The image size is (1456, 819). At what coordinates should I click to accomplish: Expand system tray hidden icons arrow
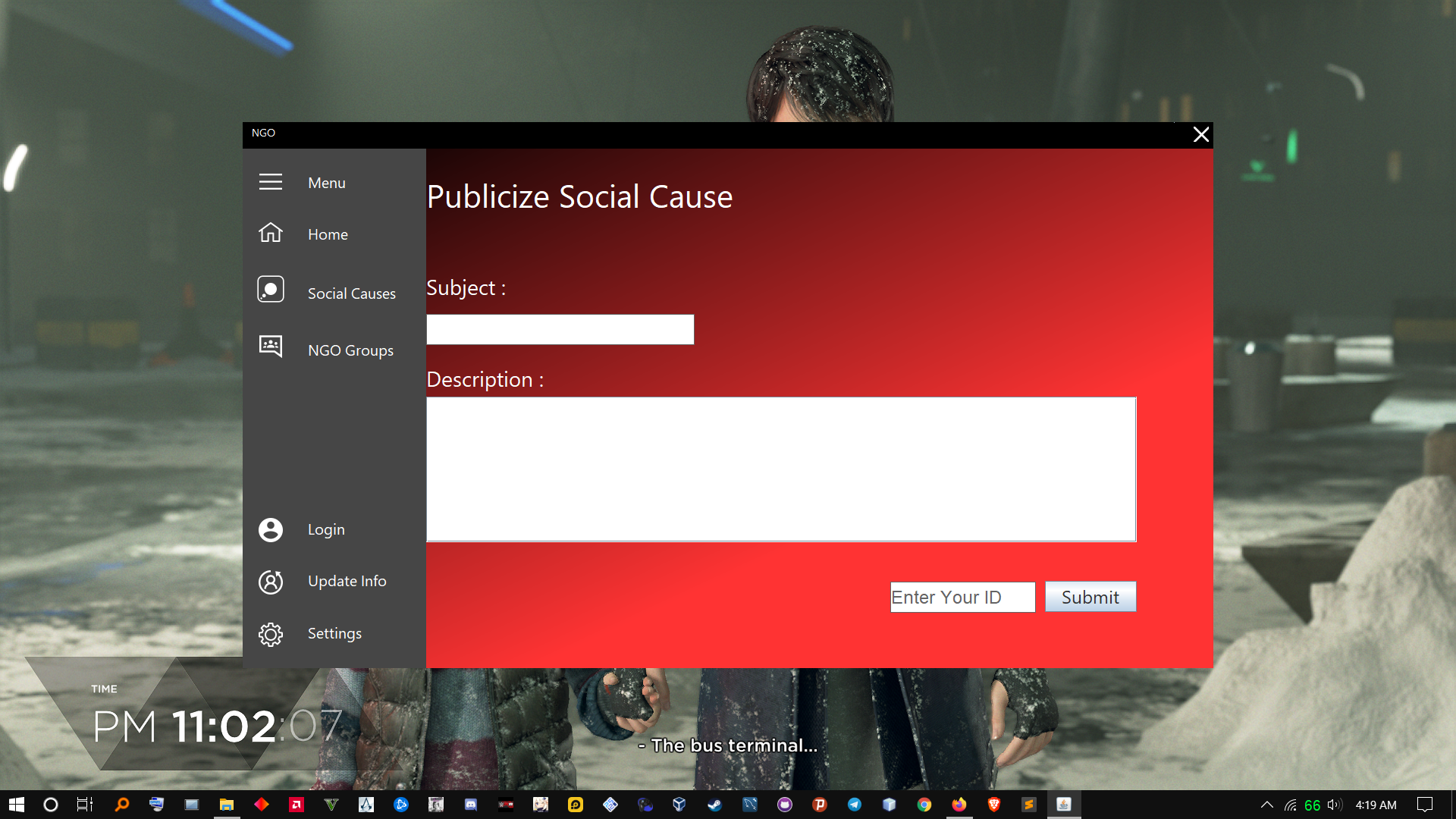pos(1266,805)
